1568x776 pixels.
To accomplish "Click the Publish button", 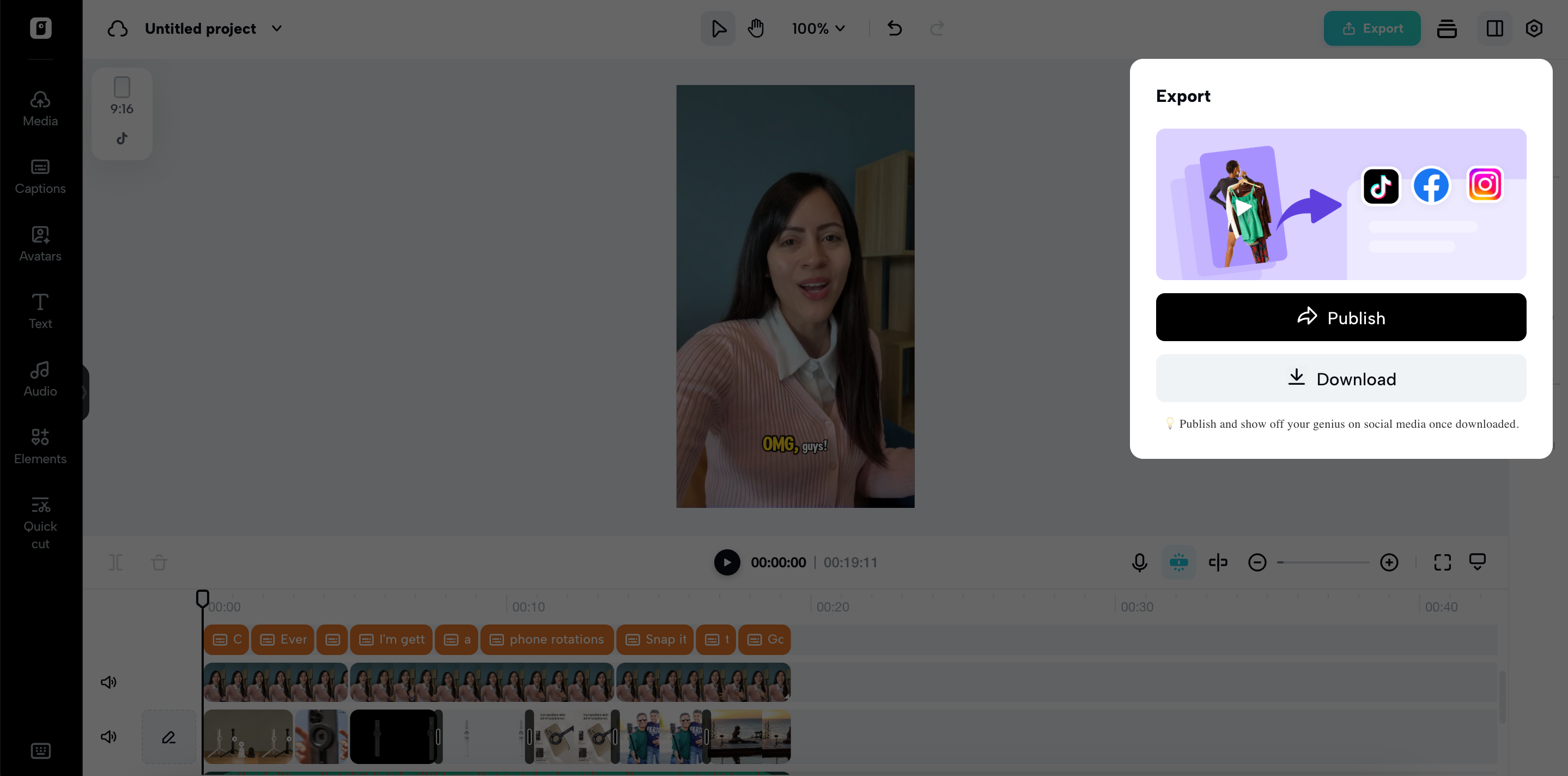I will (x=1340, y=317).
